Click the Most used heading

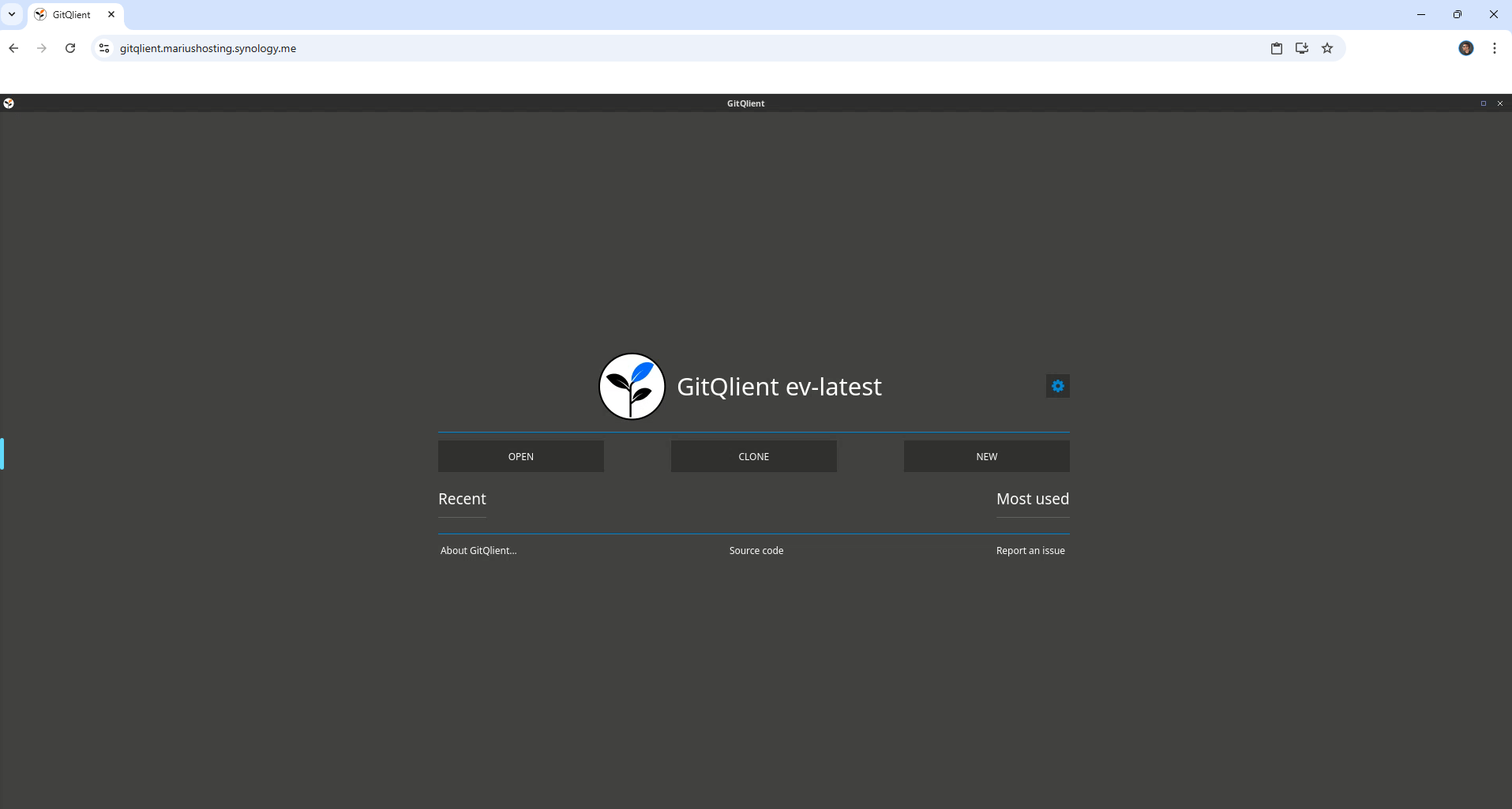1033,499
